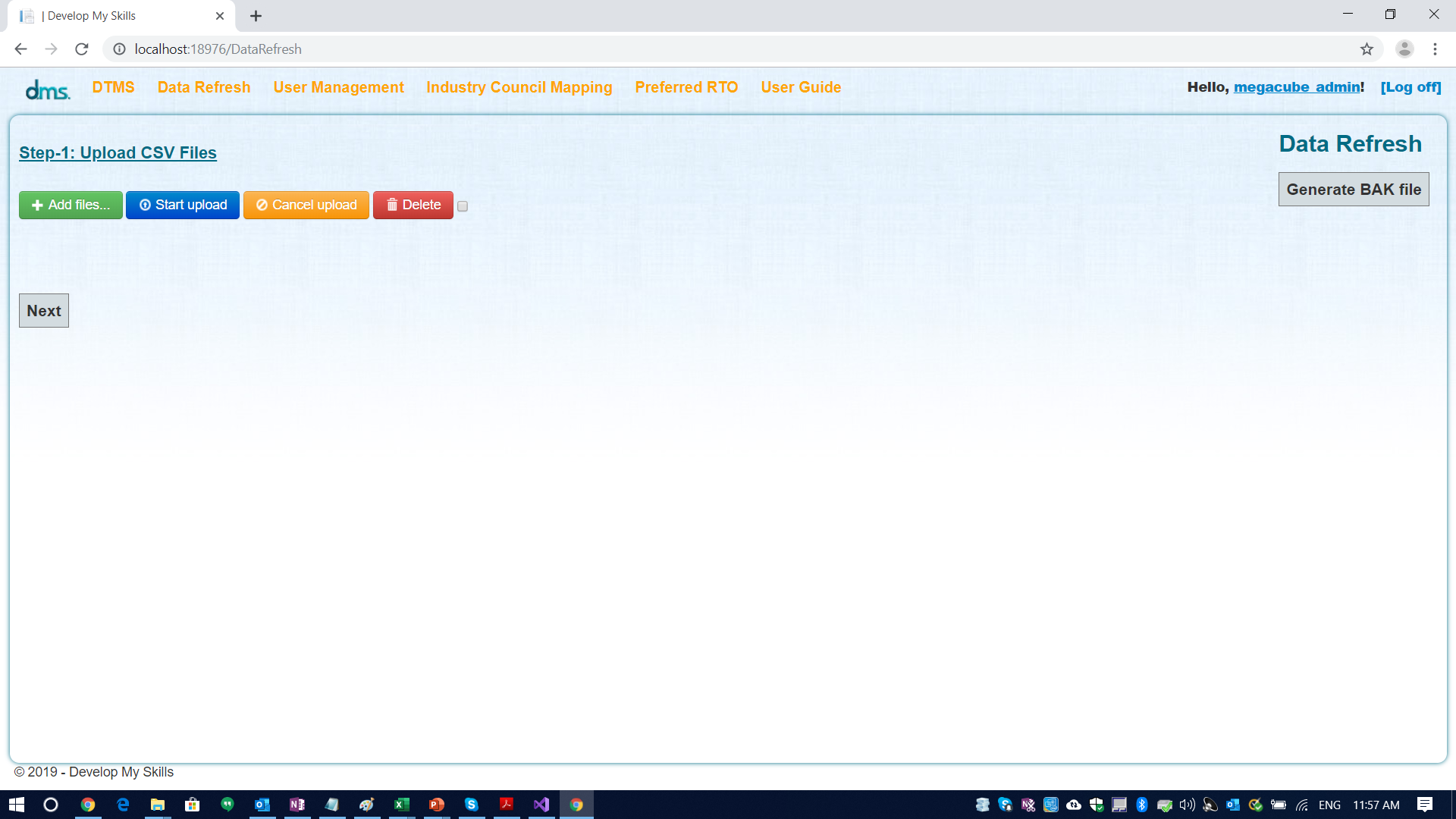Open Chrome's three-dot menu

click(x=1435, y=49)
